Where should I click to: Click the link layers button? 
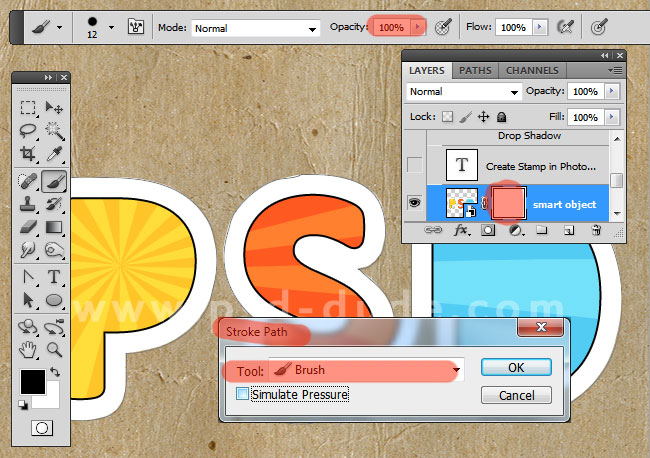(433, 230)
